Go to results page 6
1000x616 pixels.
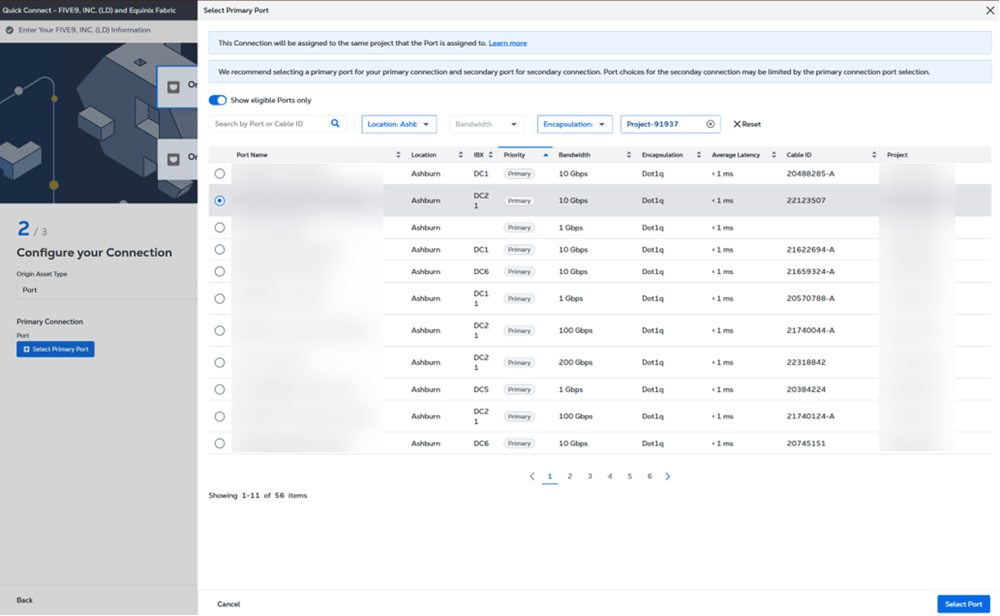pyautogui.click(x=649, y=476)
